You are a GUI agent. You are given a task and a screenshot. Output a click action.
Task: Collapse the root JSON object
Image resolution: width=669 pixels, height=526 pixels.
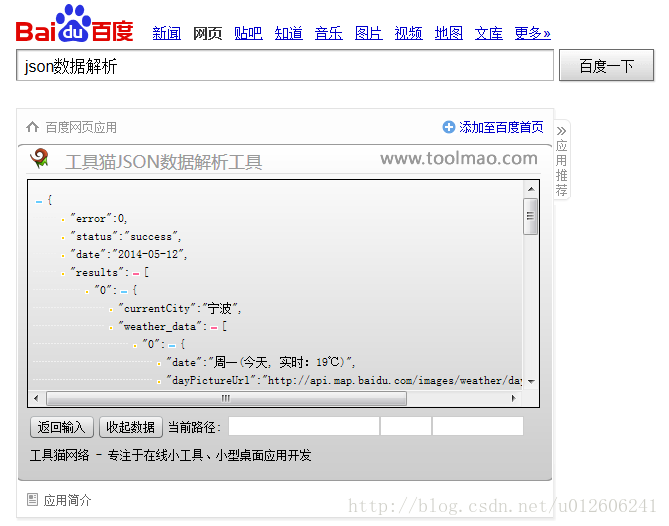coord(39,201)
